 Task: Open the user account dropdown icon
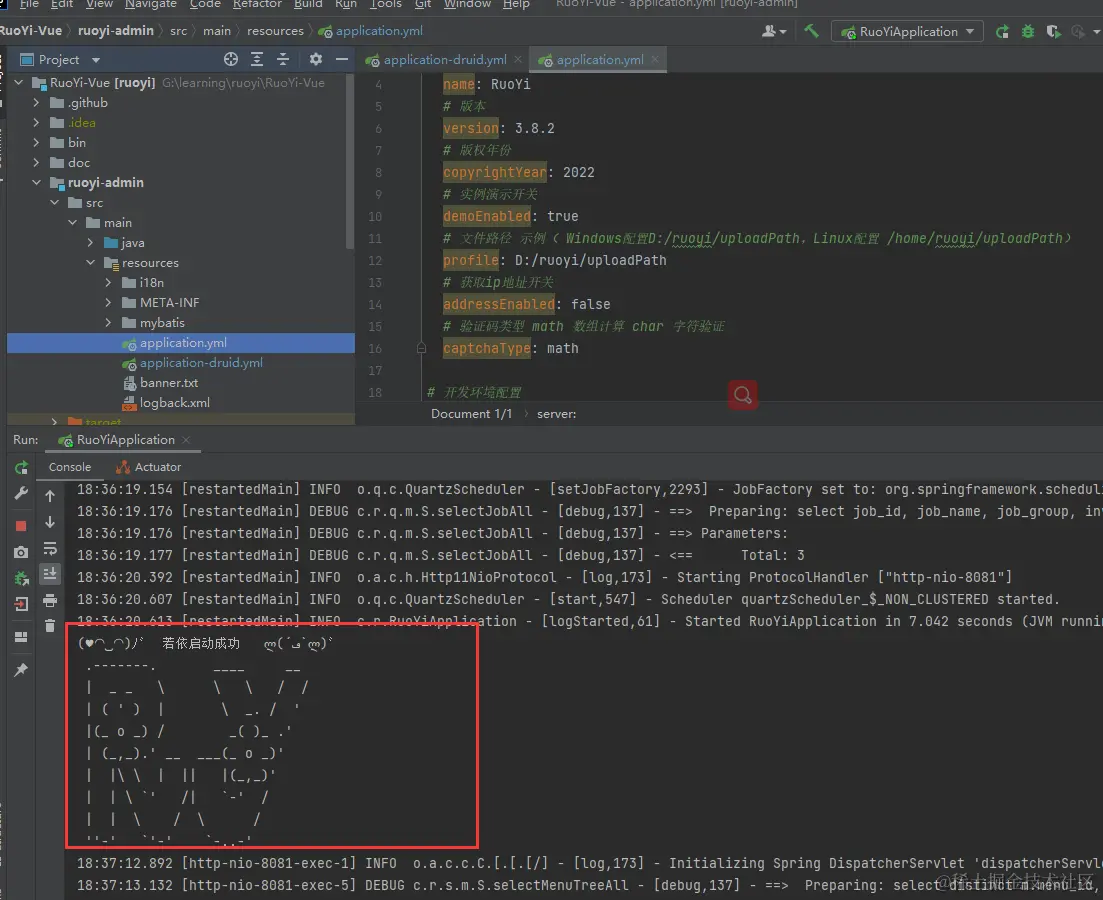pyautogui.click(x=774, y=31)
